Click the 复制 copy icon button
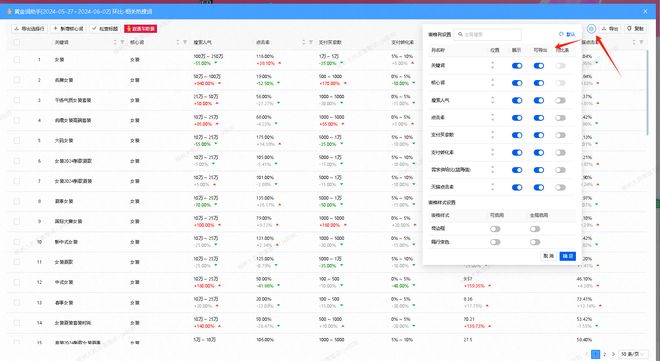The height and width of the screenshot is (361, 660). [636, 29]
